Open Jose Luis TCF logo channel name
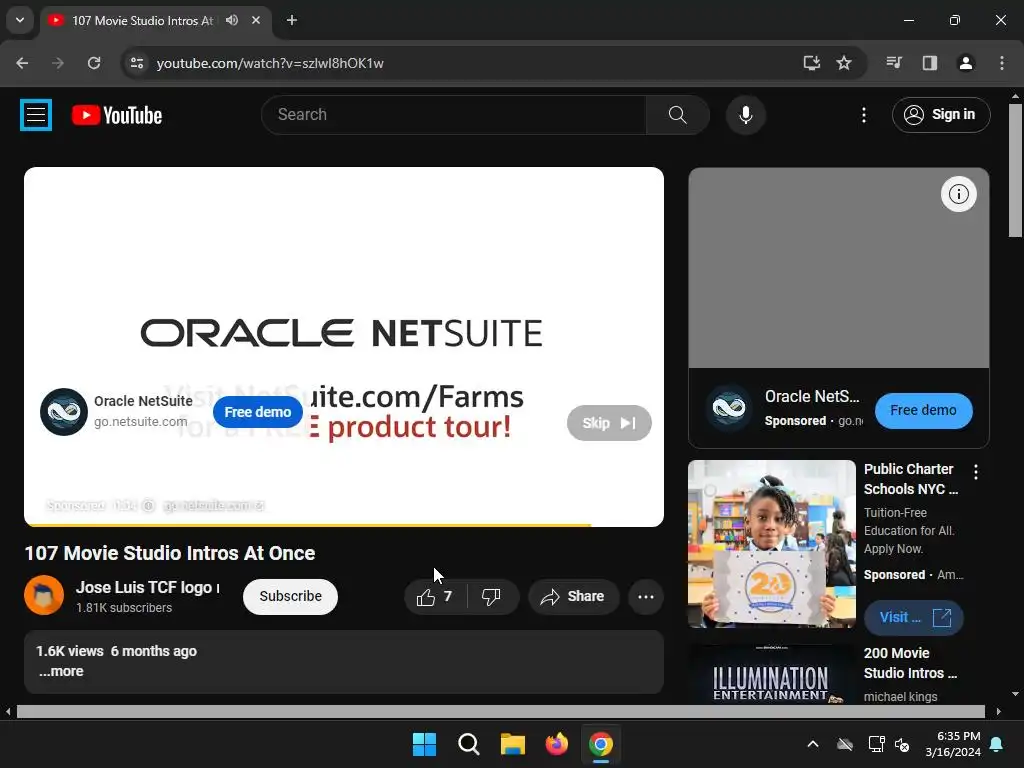 pos(148,587)
